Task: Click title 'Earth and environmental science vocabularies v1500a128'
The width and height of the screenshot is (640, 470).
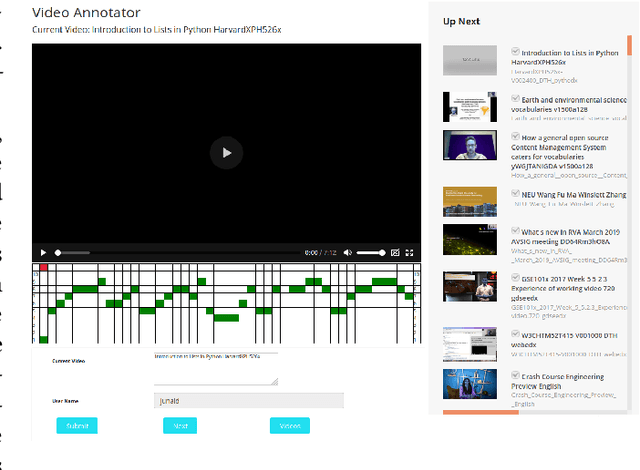Action: [x=569, y=104]
